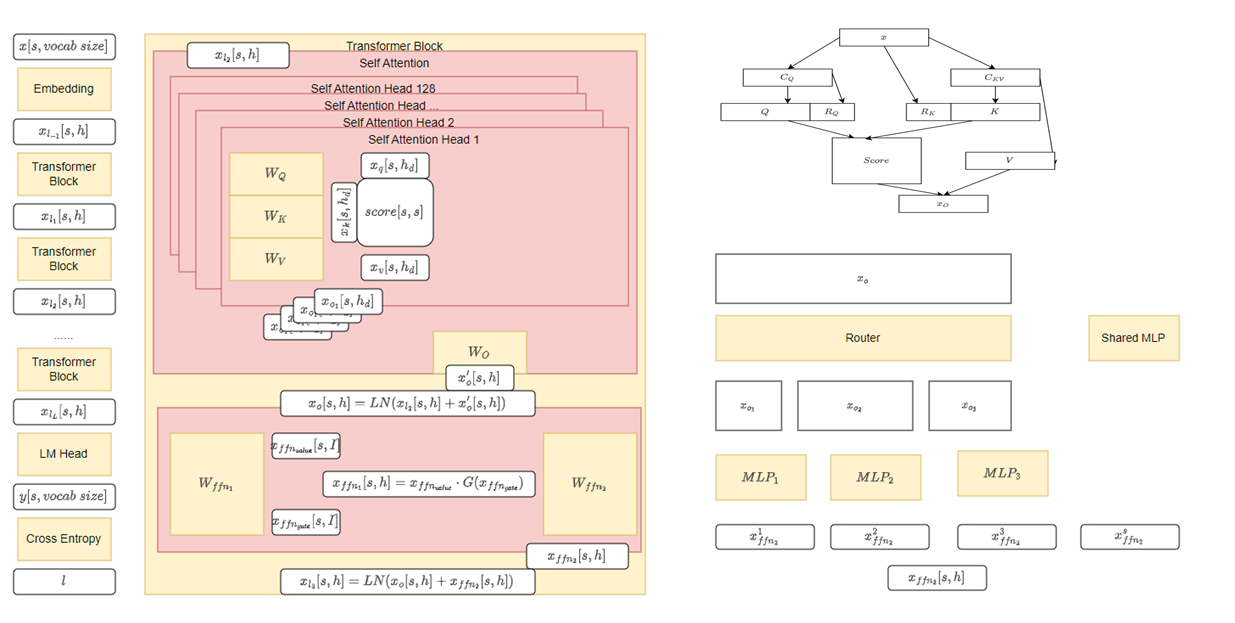Select the LM Head block
The width and height of the screenshot is (1235, 623).
point(64,454)
